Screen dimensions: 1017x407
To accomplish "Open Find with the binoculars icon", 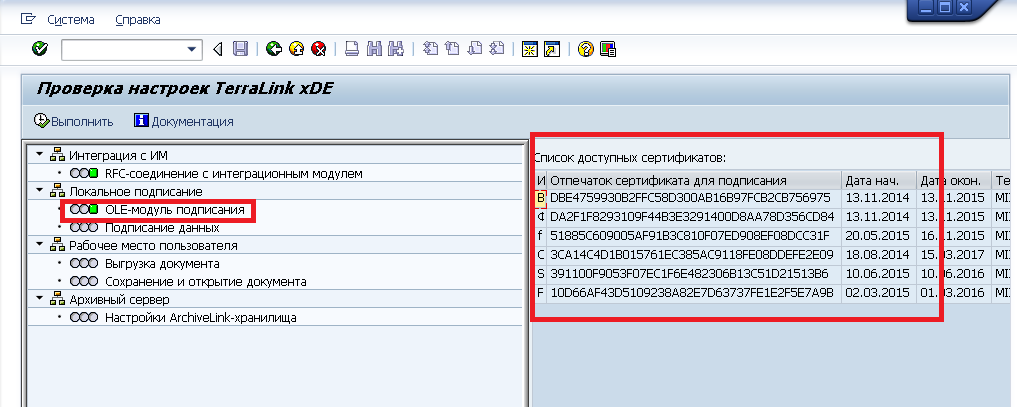I will pyautogui.click(x=375, y=48).
